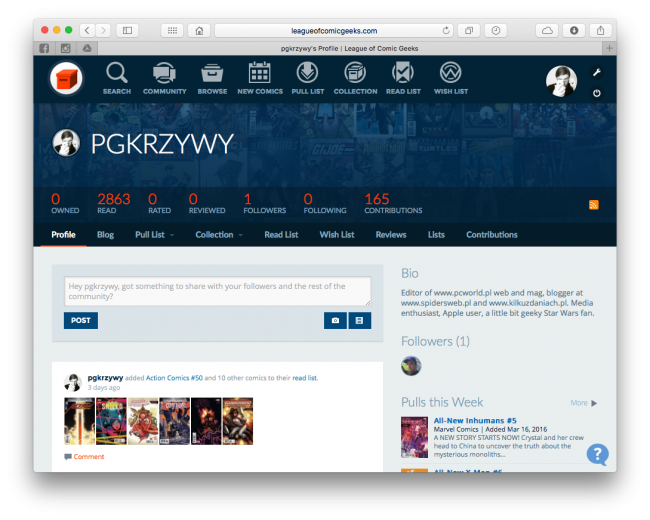The height and width of the screenshot is (520, 650).
Task: Click the 0 Owned stat
Action: tap(65, 203)
